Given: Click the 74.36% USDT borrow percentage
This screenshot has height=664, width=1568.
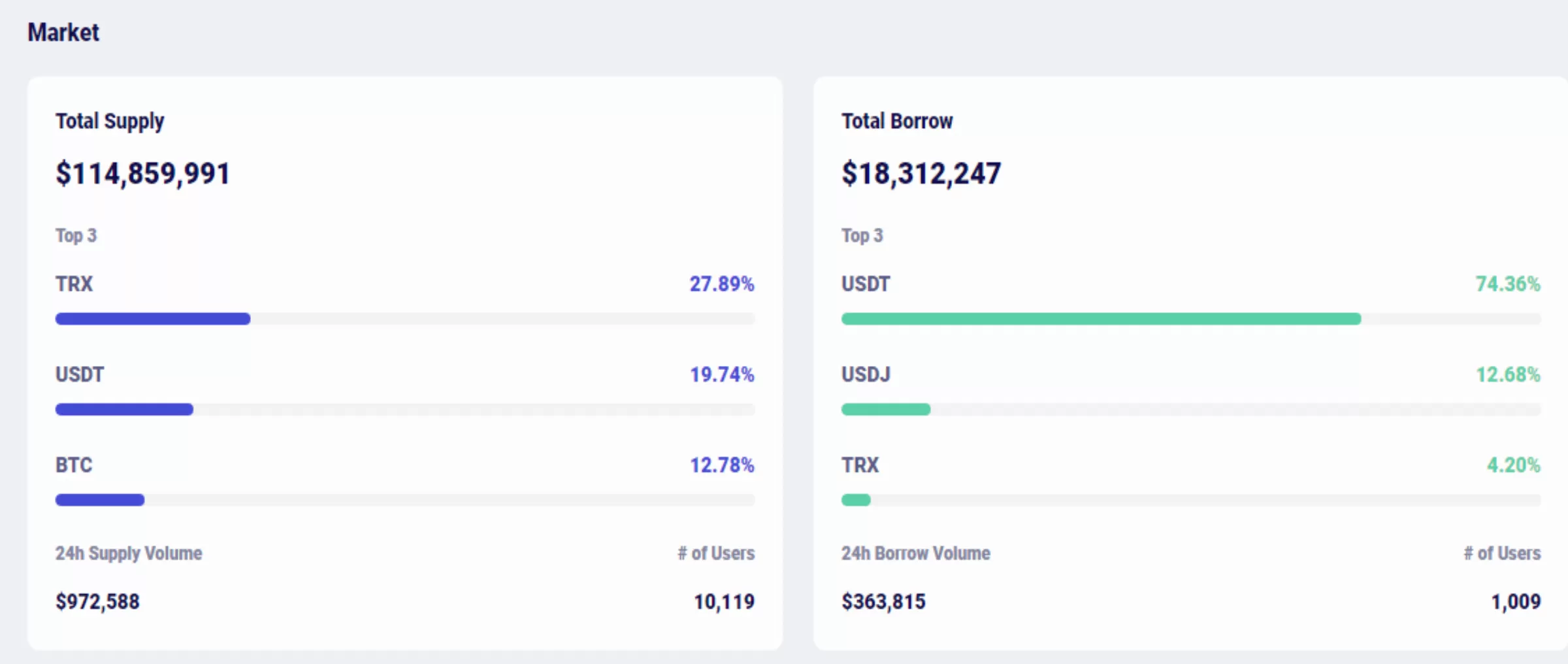Looking at the screenshot, I should coord(1508,284).
